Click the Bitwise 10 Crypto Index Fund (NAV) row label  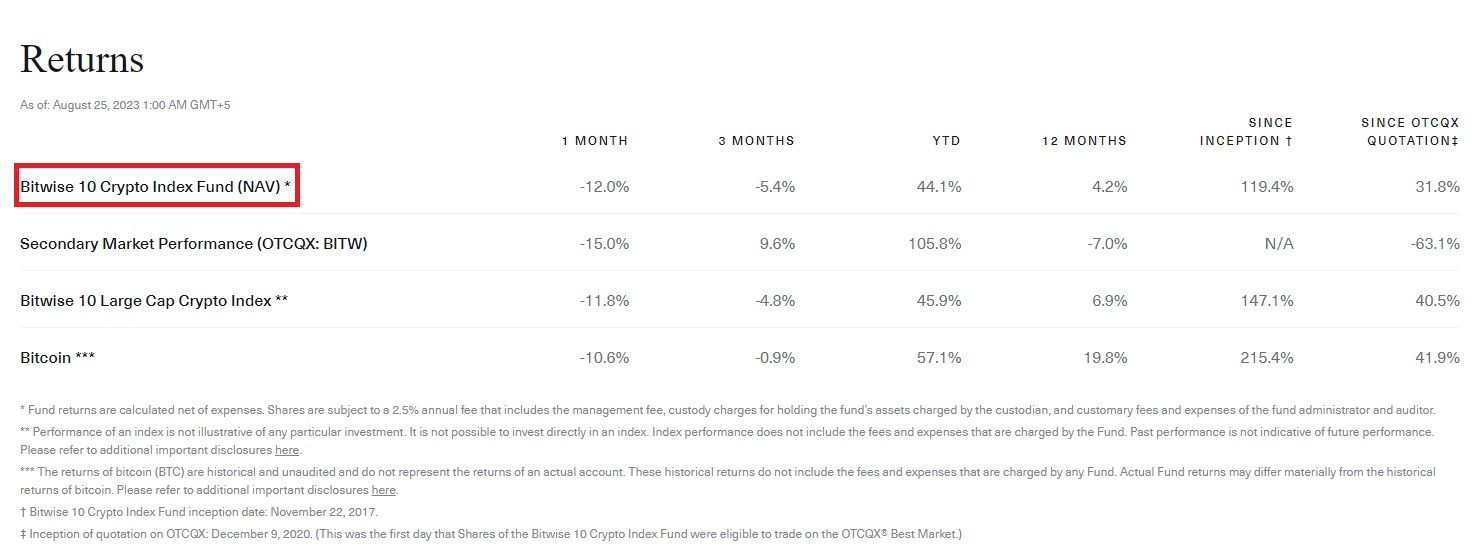pos(156,187)
